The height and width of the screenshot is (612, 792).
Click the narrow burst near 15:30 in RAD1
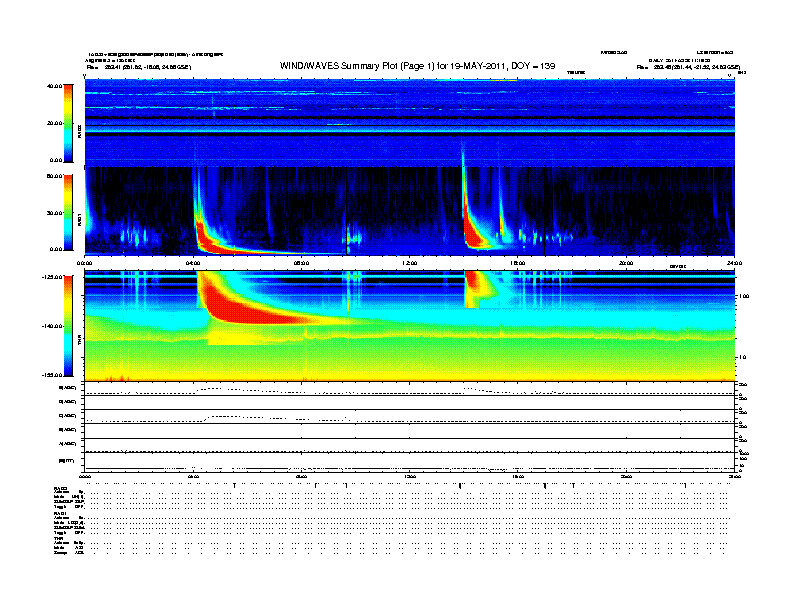click(502, 222)
